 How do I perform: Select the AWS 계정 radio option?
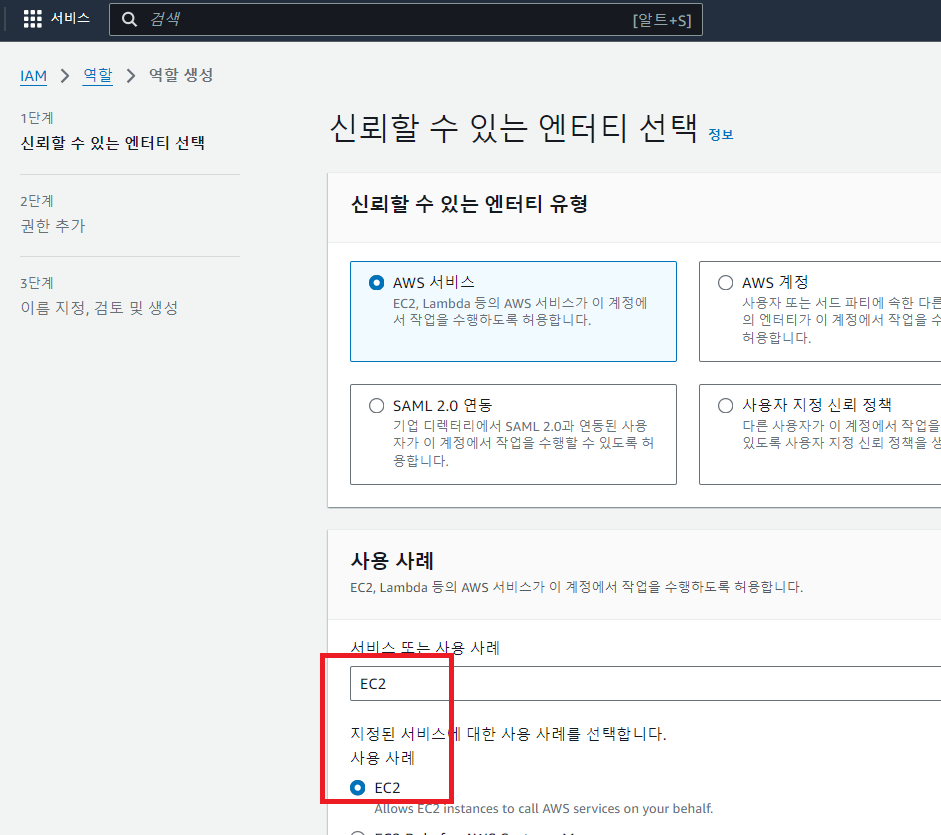(726, 282)
